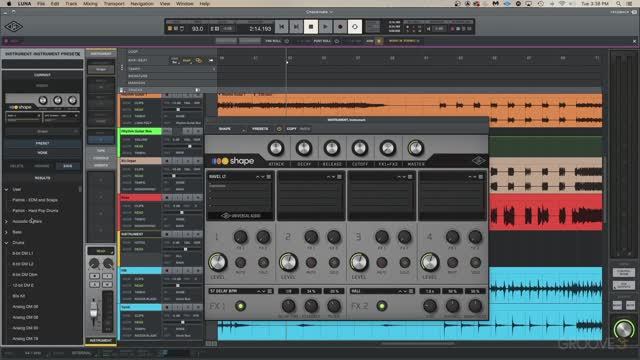Click the Copy button in Shape header
Image resolution: width=640 pixels, height=360 pixels.
291,129
